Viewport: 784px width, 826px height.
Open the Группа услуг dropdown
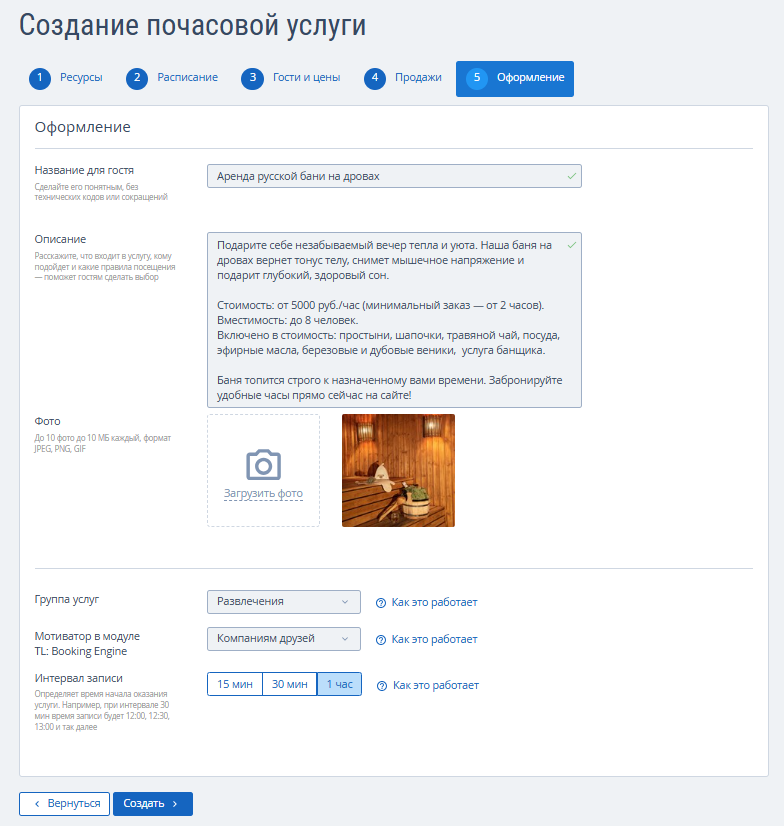point(284,602)
